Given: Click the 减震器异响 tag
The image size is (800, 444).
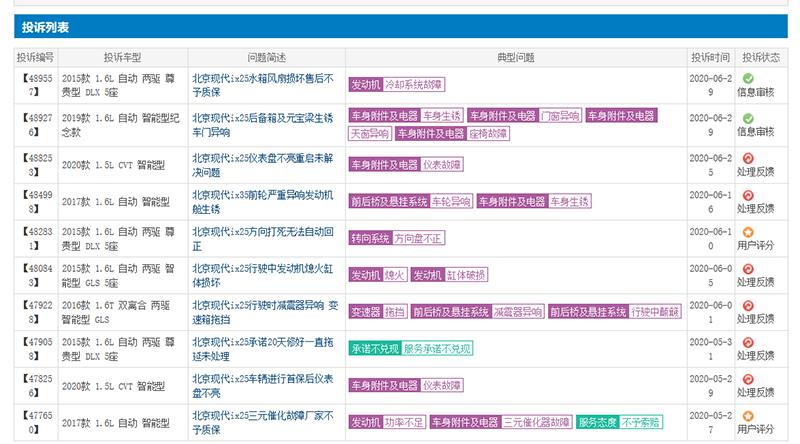Looking at the screenshot, I should point(518,312).
